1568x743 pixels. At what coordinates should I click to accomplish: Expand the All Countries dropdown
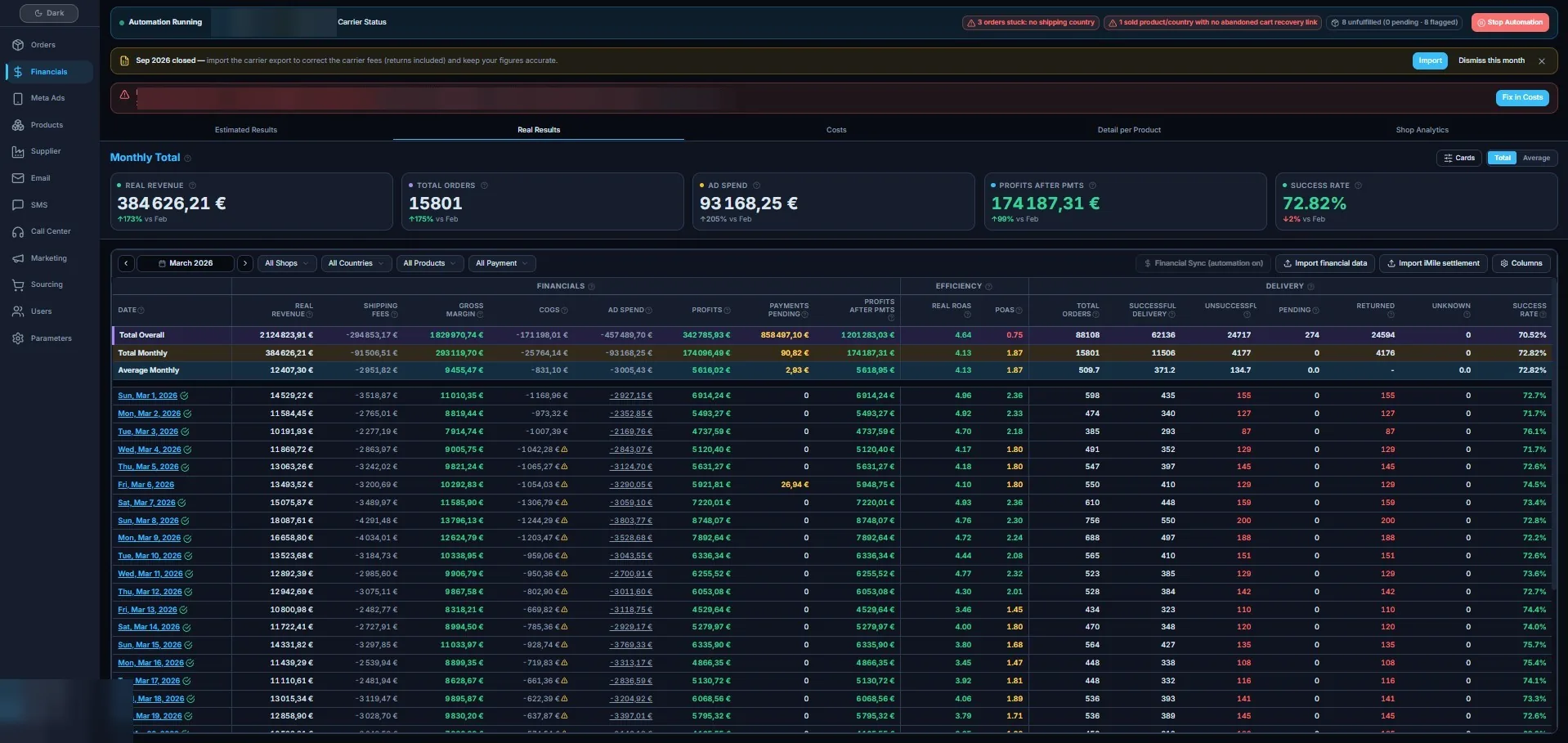[356, 263]
